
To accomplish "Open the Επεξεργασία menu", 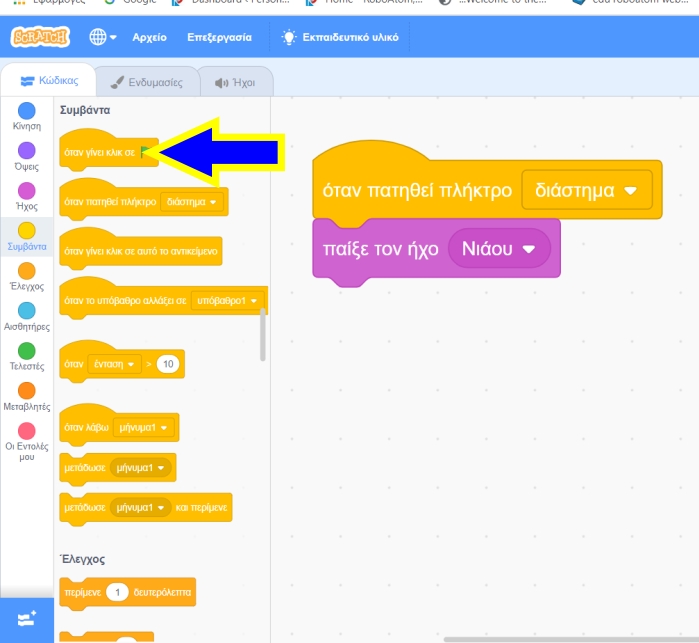I will pyautogui.click(x=219, y=37).
